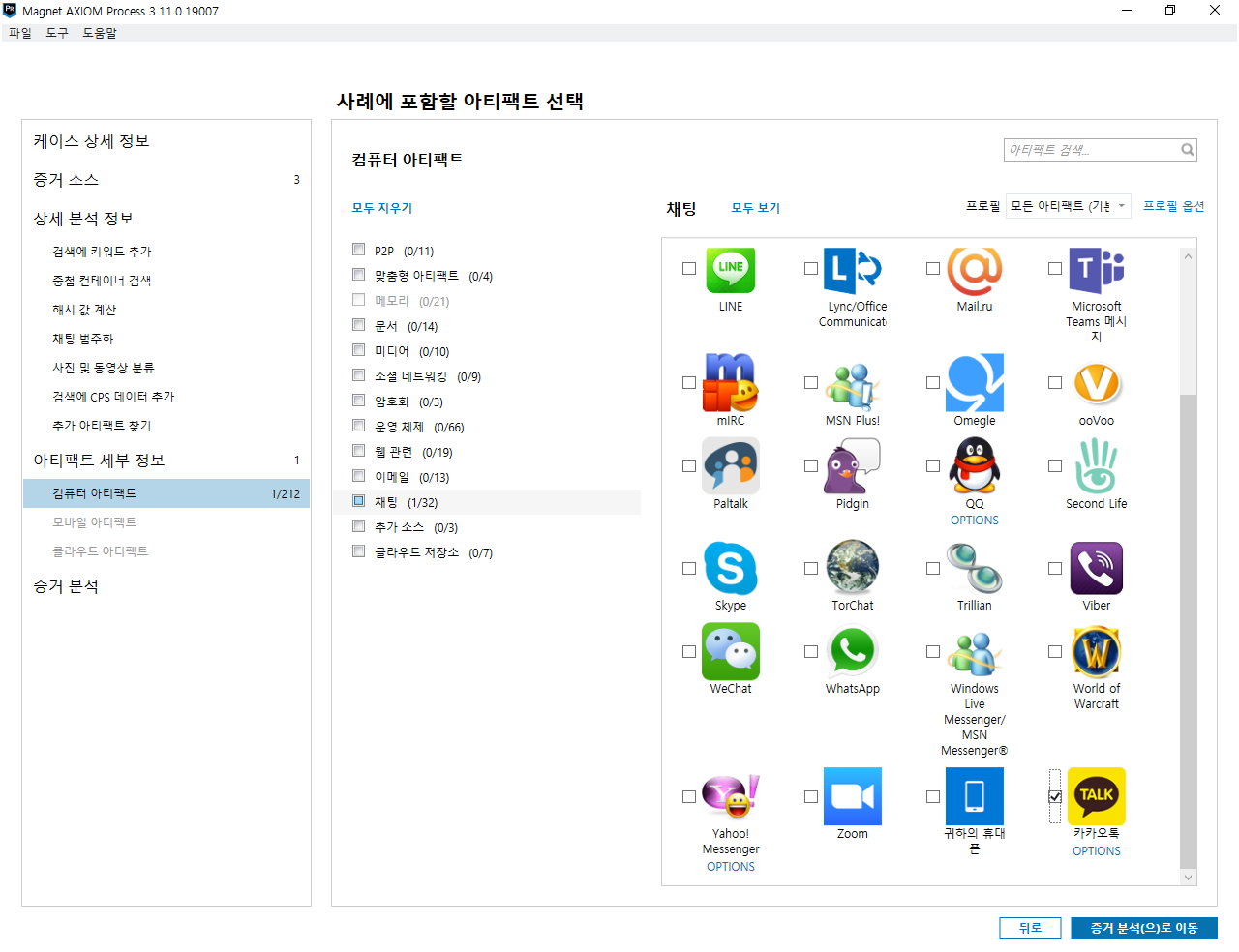The image size is (1239, 952).
Task: Click the Viber icon
Action: tap(1097, 568)
